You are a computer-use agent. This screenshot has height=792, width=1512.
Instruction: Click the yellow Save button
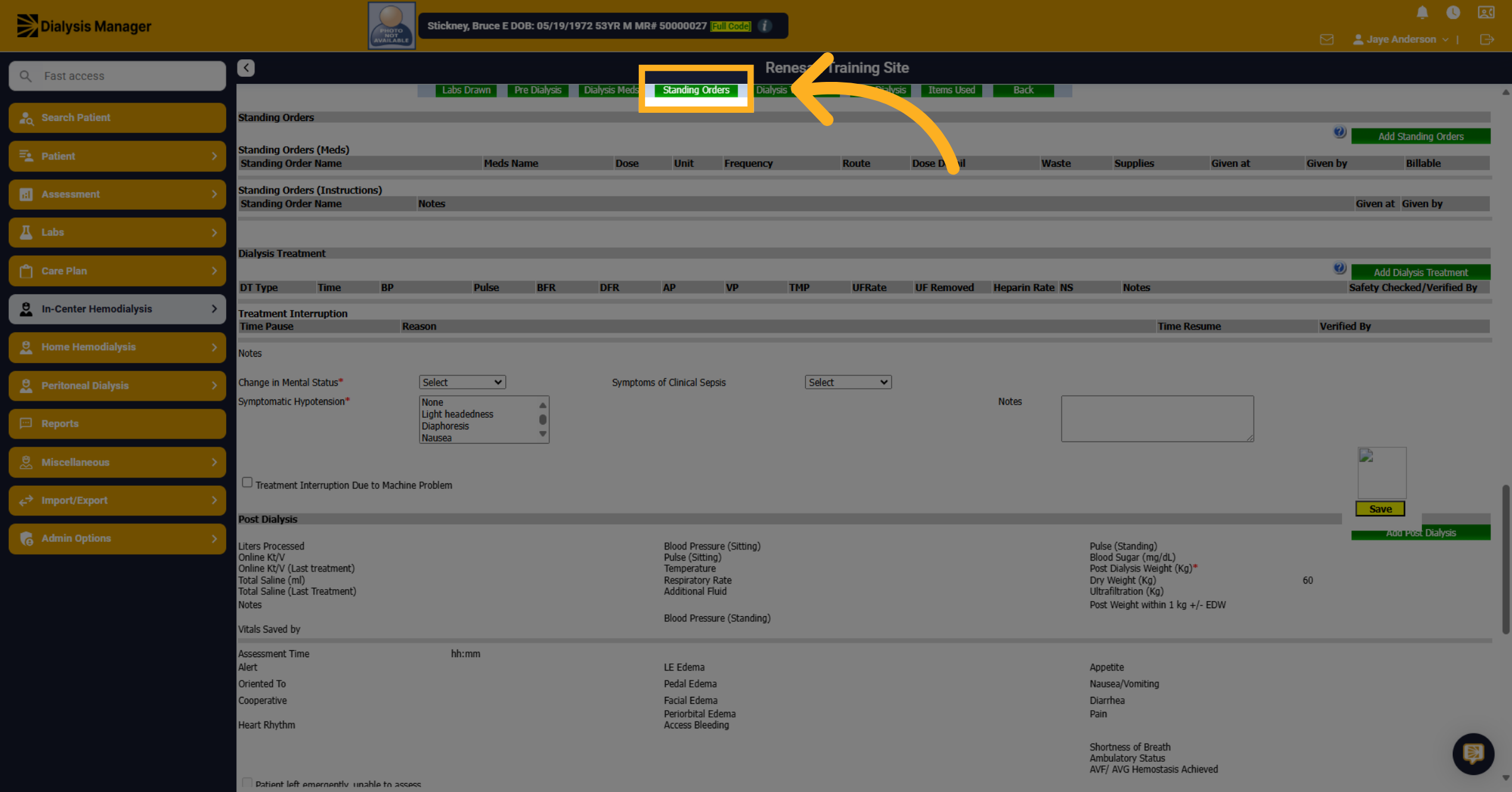point(1380,509)
